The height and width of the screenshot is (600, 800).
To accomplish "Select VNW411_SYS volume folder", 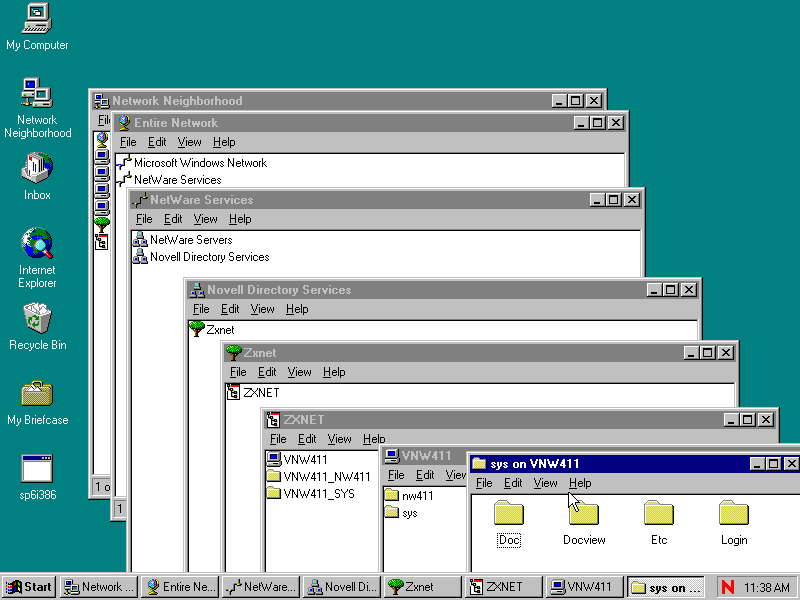I will click(x=310, y=494).
